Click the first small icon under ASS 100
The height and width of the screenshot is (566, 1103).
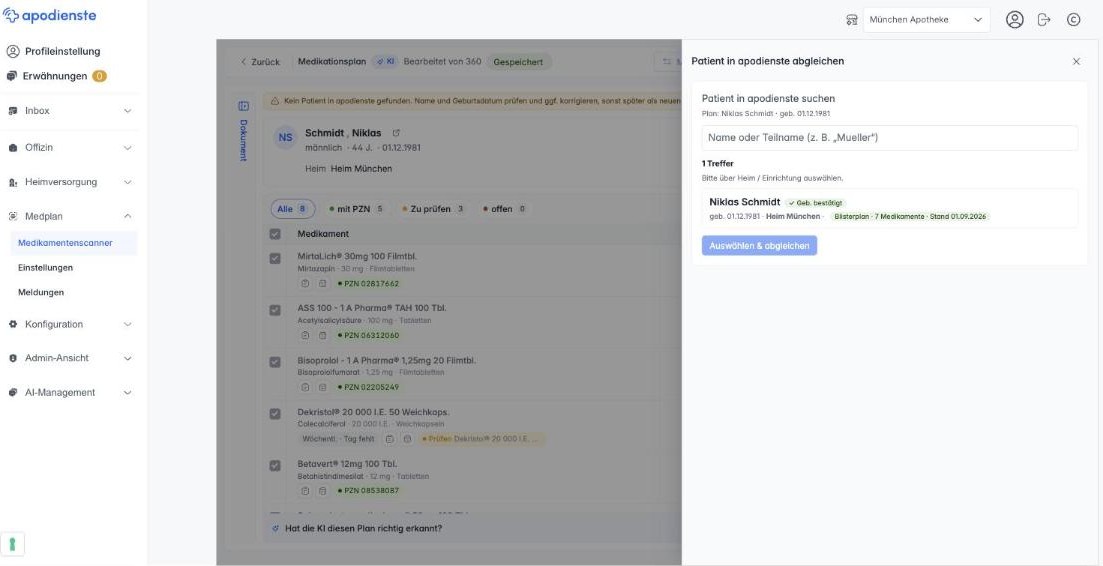[305, 335]
